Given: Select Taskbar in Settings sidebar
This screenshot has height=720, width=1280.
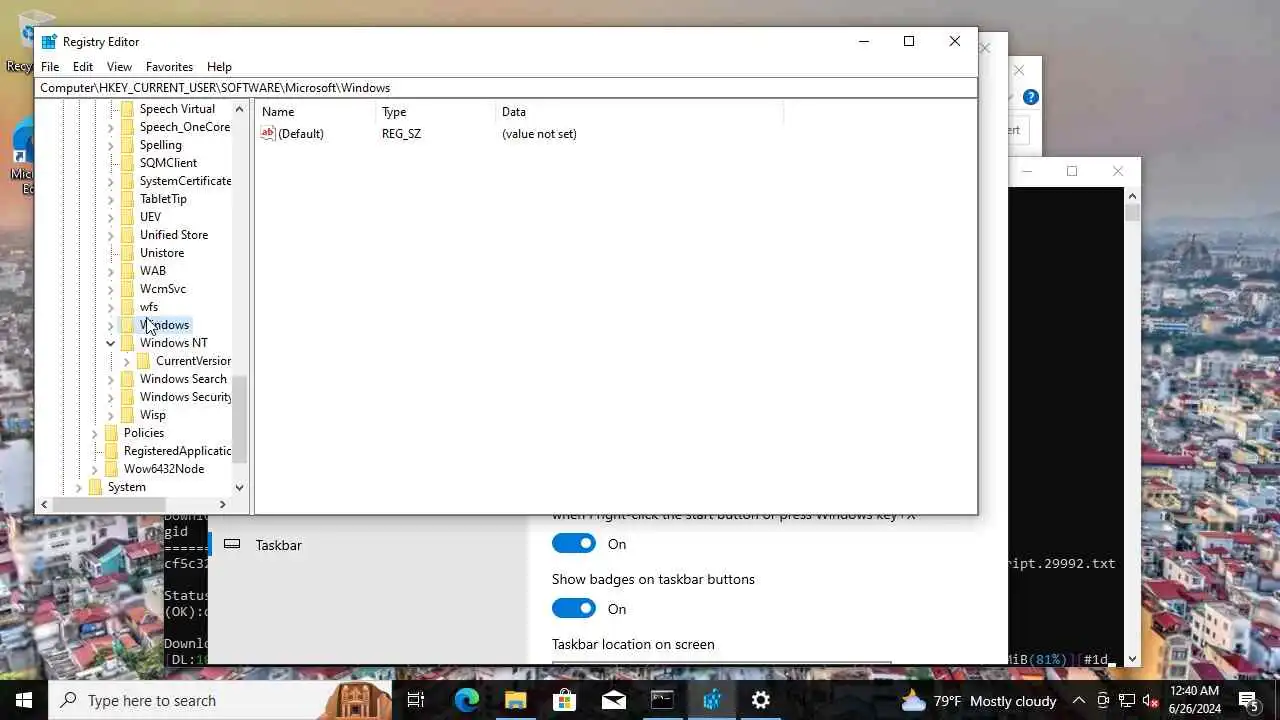Looking at the screenshot, I should (x=278, y=545).
